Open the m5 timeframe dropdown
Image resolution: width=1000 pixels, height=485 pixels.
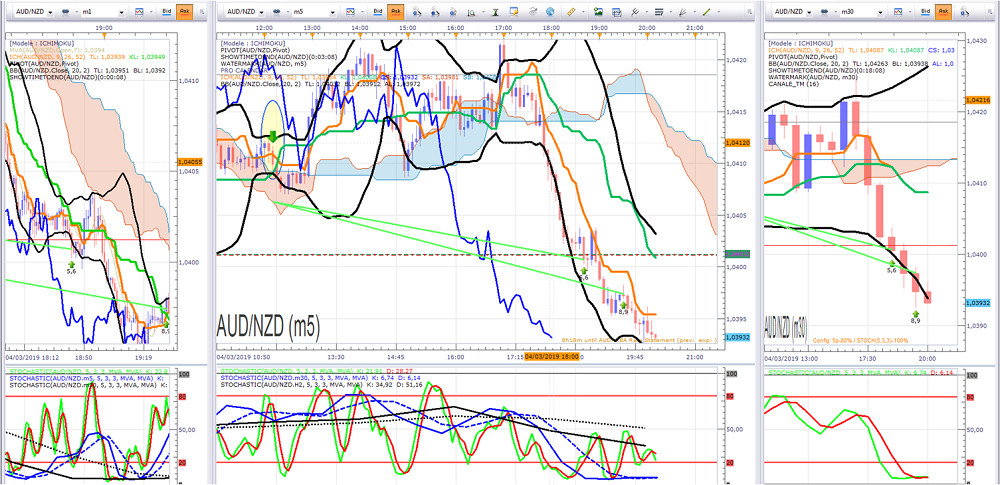point(332,11)
